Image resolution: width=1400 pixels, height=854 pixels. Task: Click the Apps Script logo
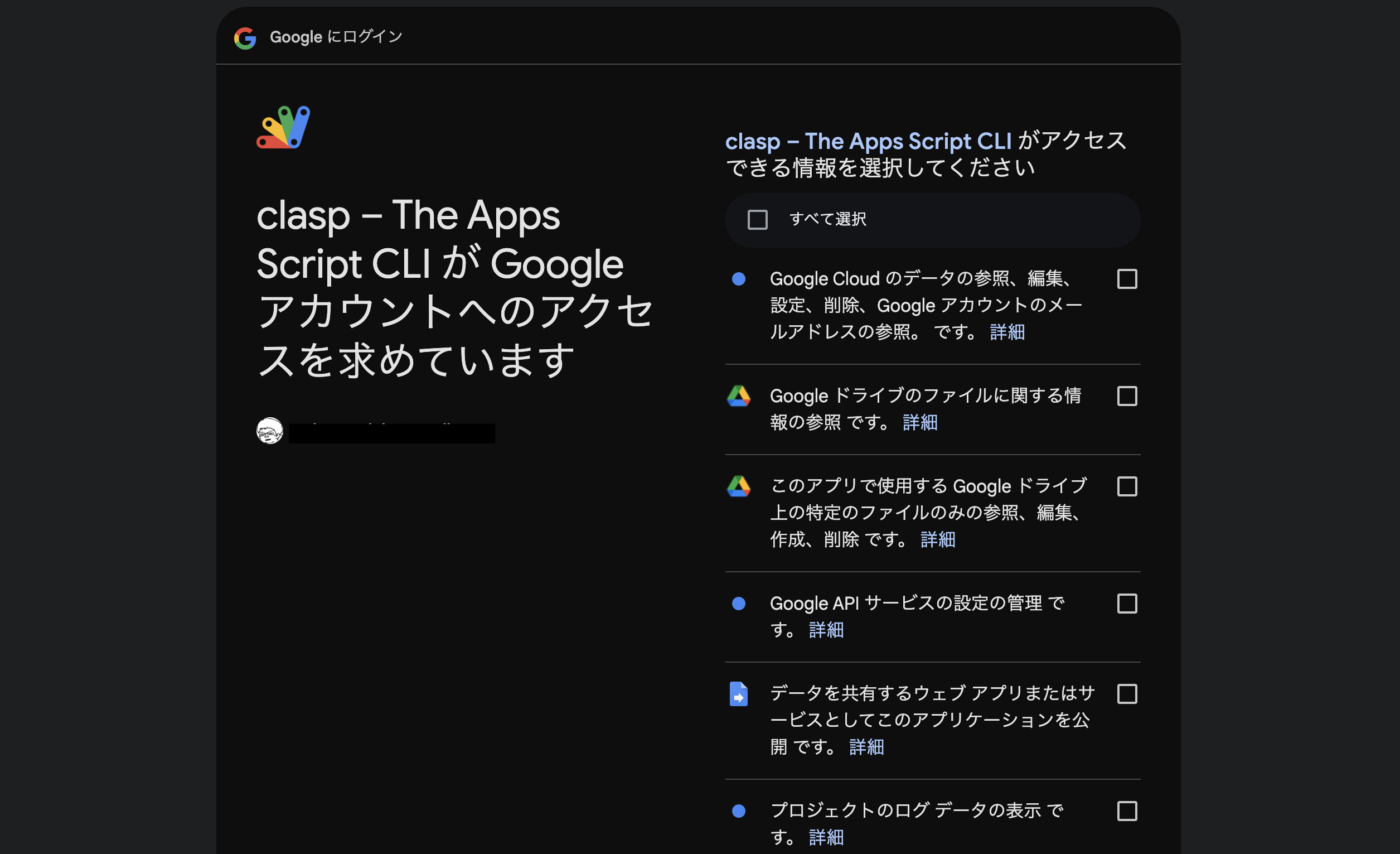click(282, 126)
